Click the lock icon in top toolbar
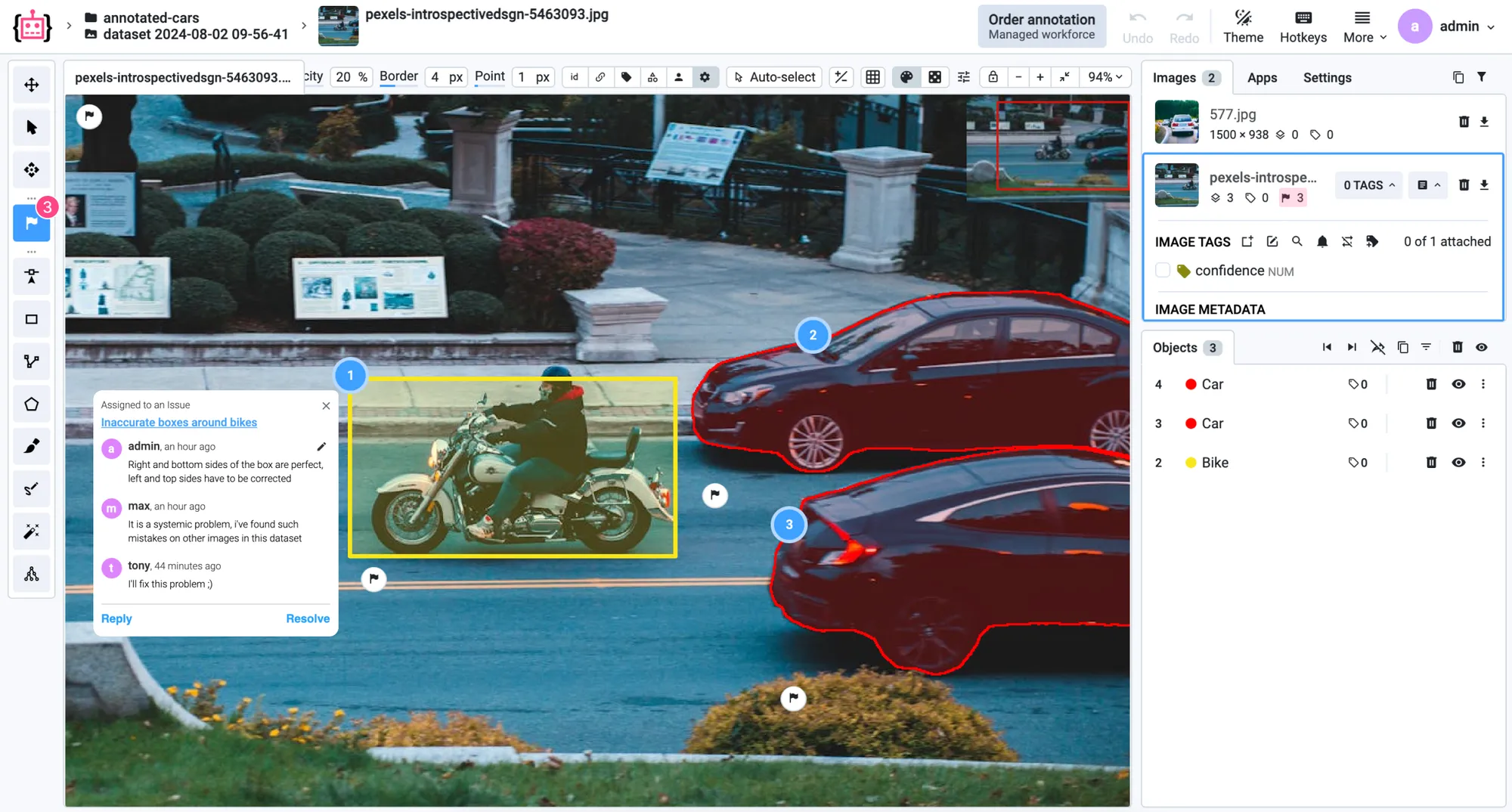 (x=993, y=77)
